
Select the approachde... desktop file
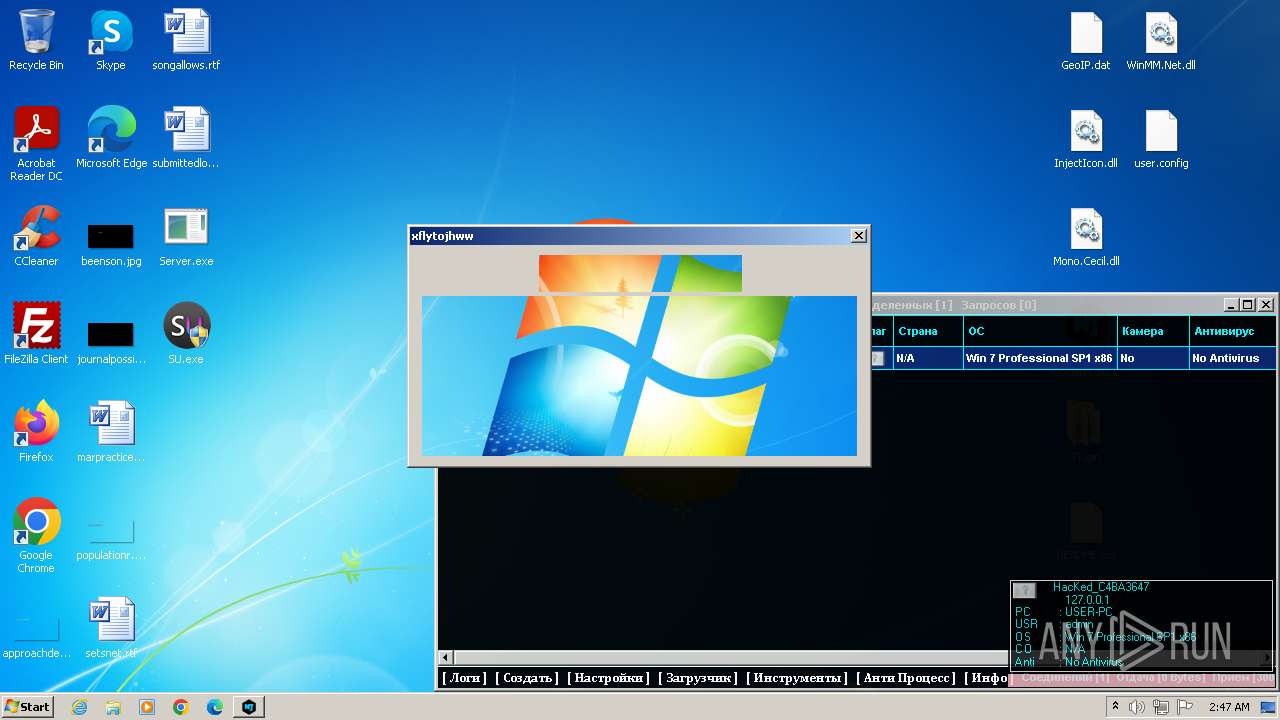coord(36,638)
